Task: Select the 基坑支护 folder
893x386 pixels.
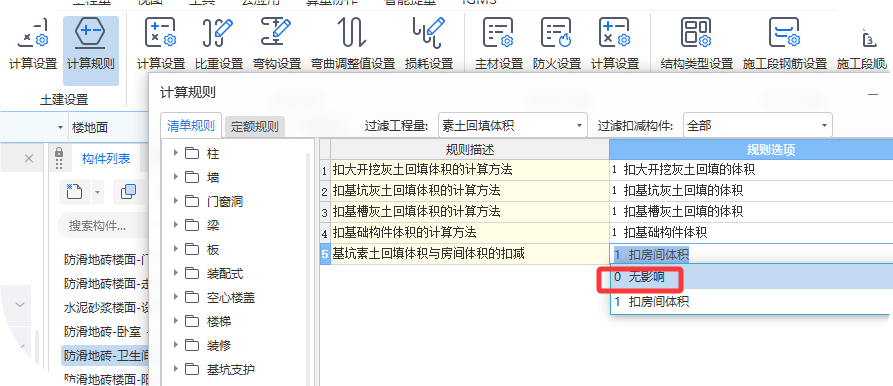Action: (x=230, y=369)
